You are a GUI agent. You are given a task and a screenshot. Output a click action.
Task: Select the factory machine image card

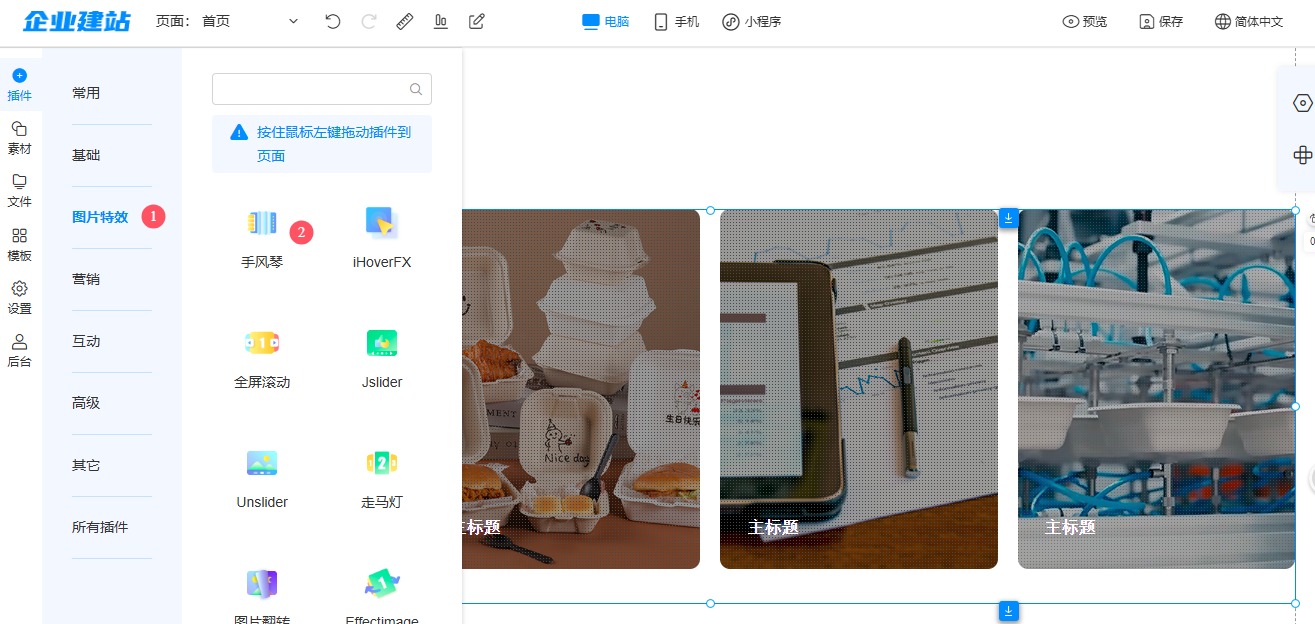(x=1156, y=389)
